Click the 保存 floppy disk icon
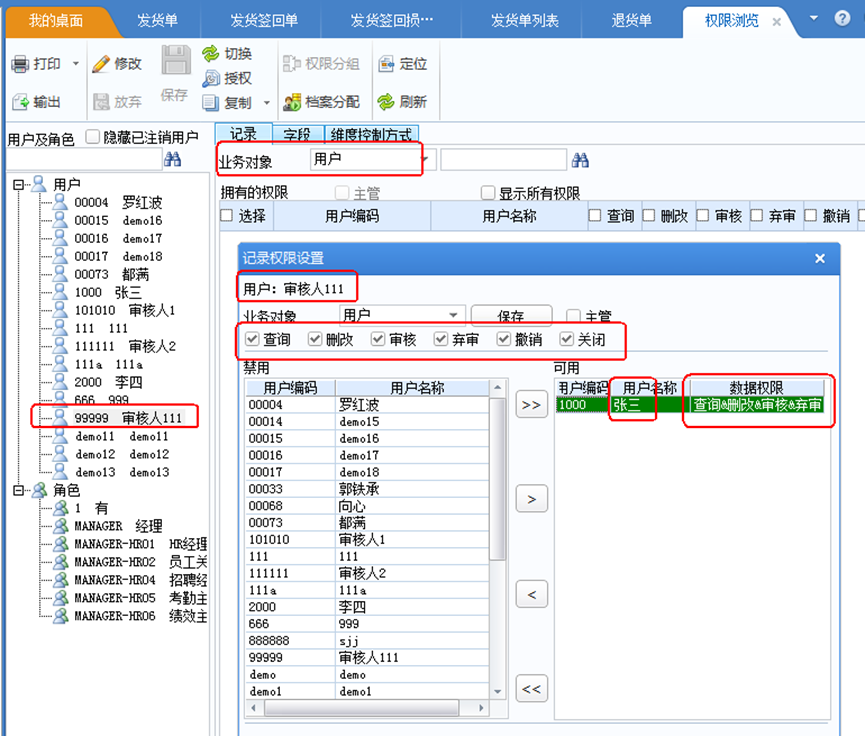 [176, 60]
